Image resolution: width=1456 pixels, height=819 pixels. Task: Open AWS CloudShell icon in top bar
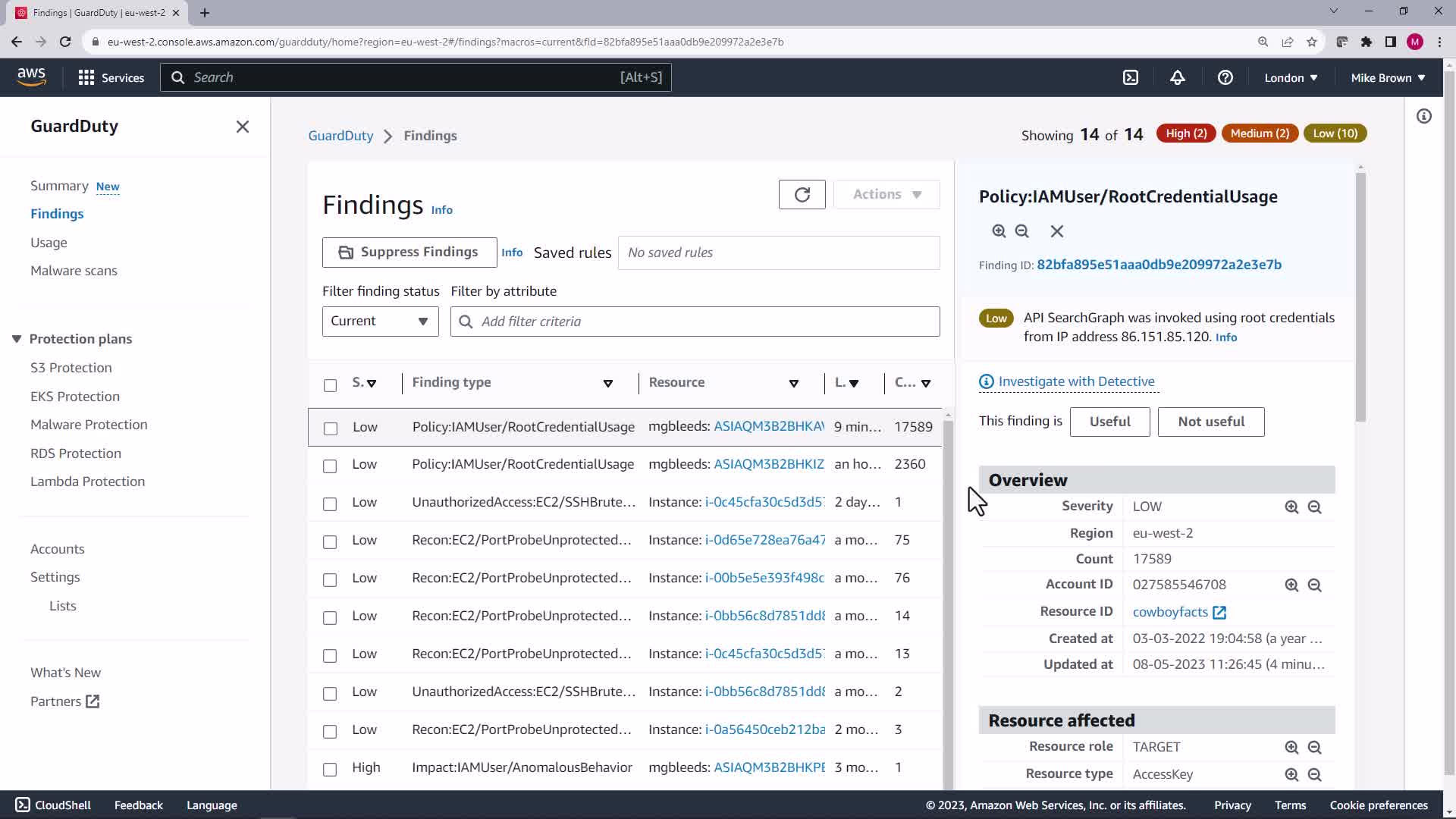click(1130, 77)
